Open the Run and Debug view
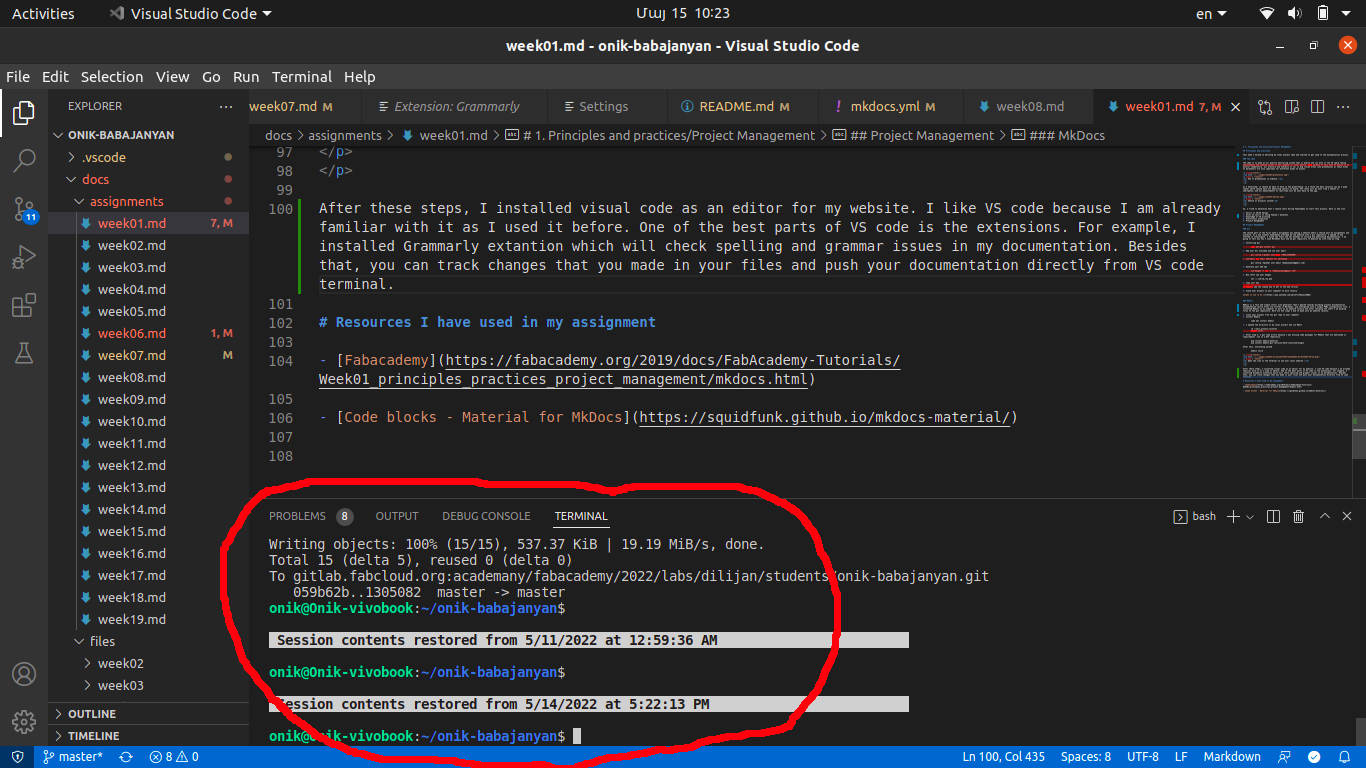1366x768 pixels. 24,257
